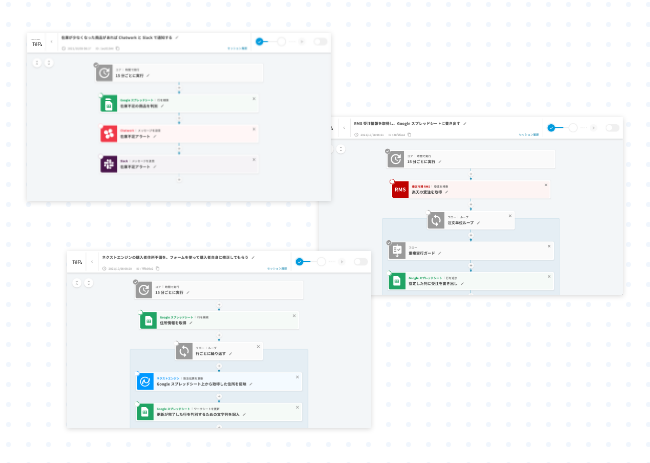Image resolution: width=650 pixels, height=463 pixels.
Task: Click the Chatwork icon in top workflow
Action: [108, 133]
